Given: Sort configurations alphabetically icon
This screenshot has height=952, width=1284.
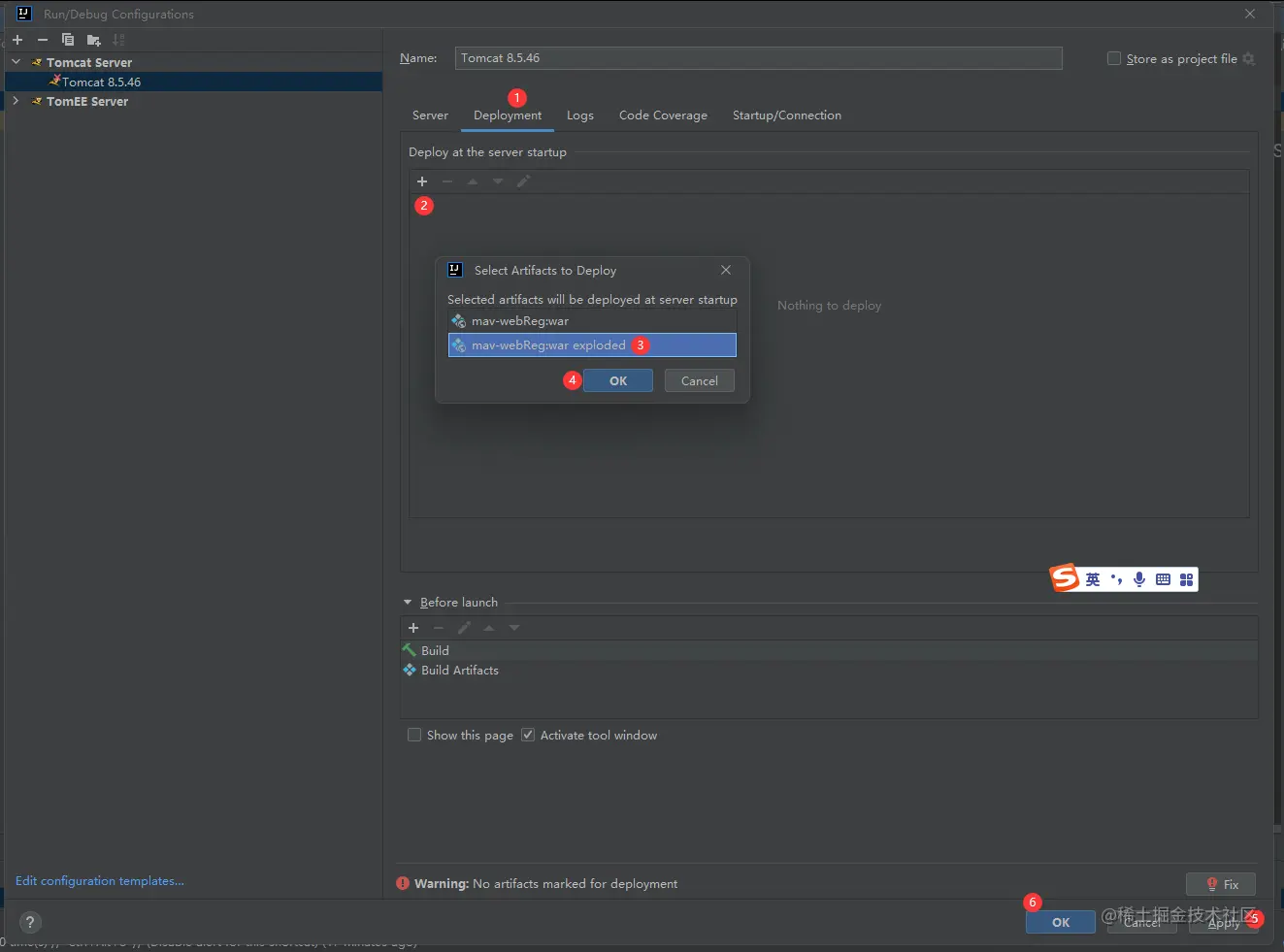Looking at the screenshot, I should pos(118,40).
